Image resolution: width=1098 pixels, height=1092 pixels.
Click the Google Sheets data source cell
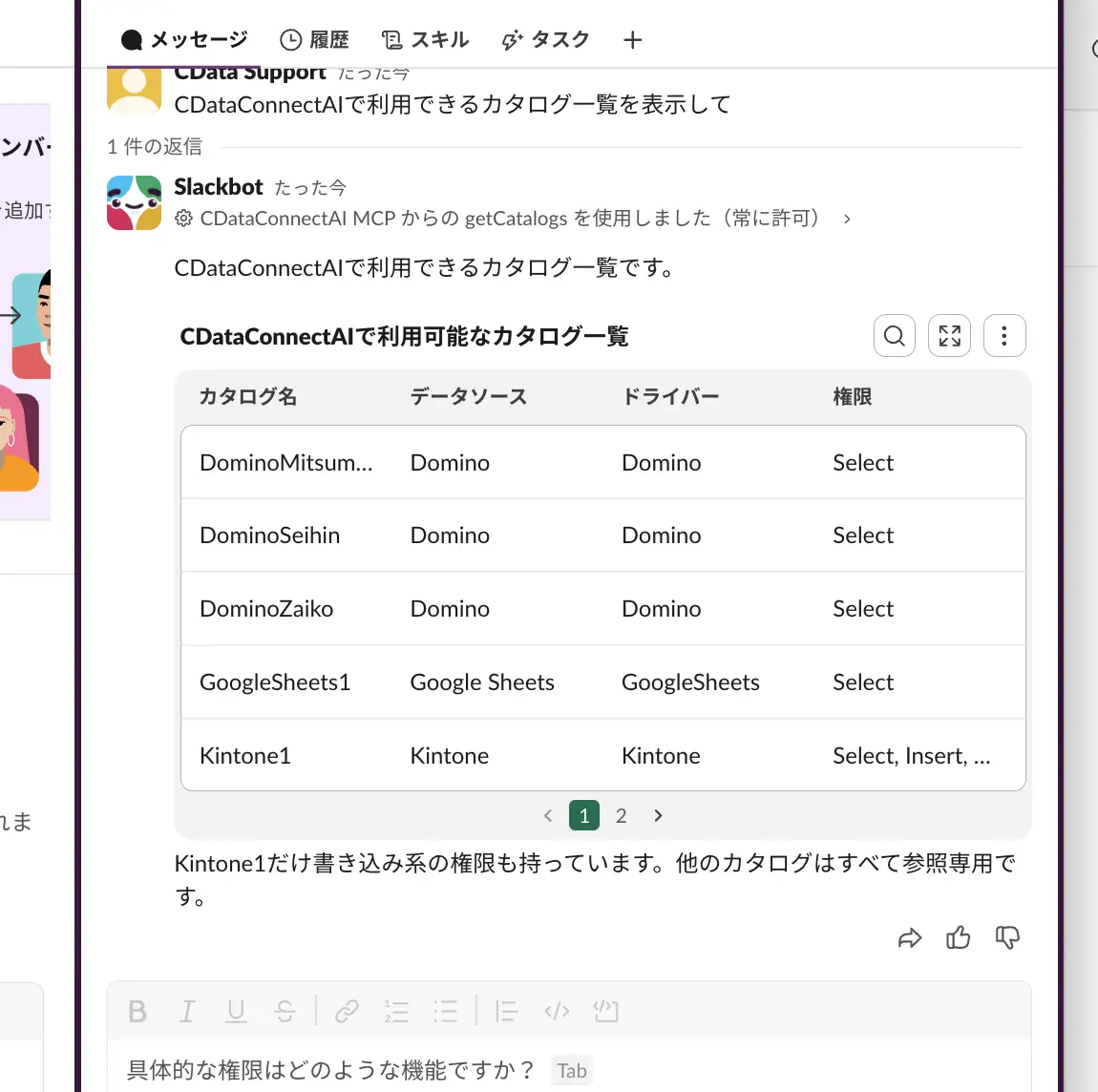coord(482,682)
